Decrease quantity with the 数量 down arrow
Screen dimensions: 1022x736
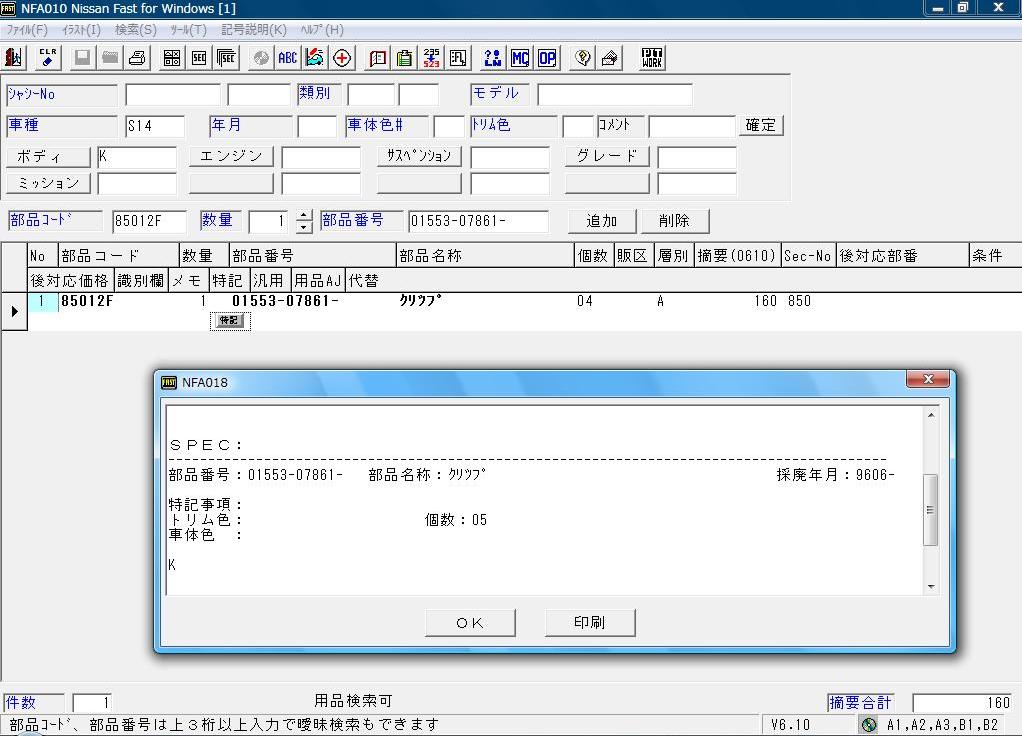pos(304,228)
